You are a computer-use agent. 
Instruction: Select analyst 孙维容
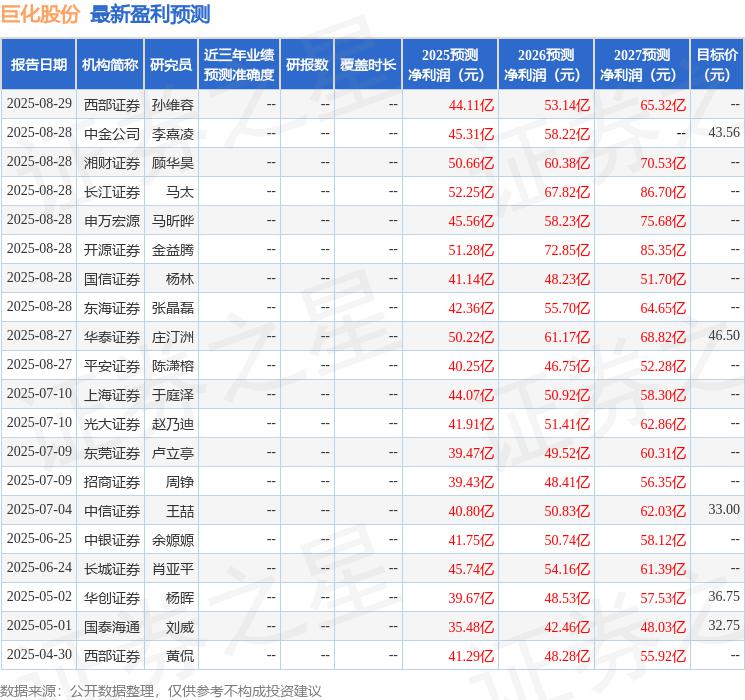[x=172, y=105]
